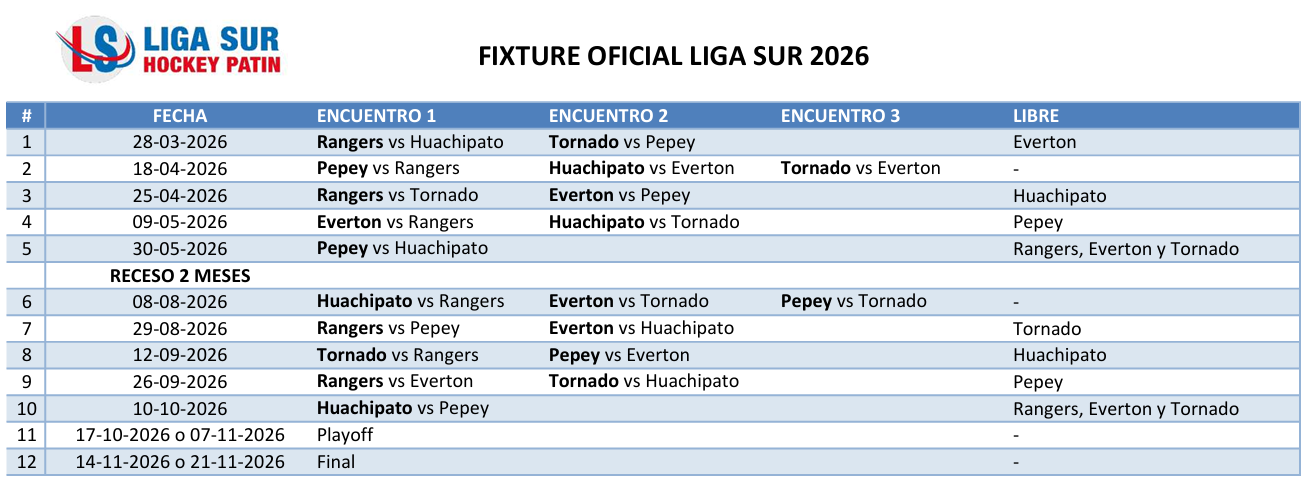Click the Everton vs Huachipato match

pos(641,328)
